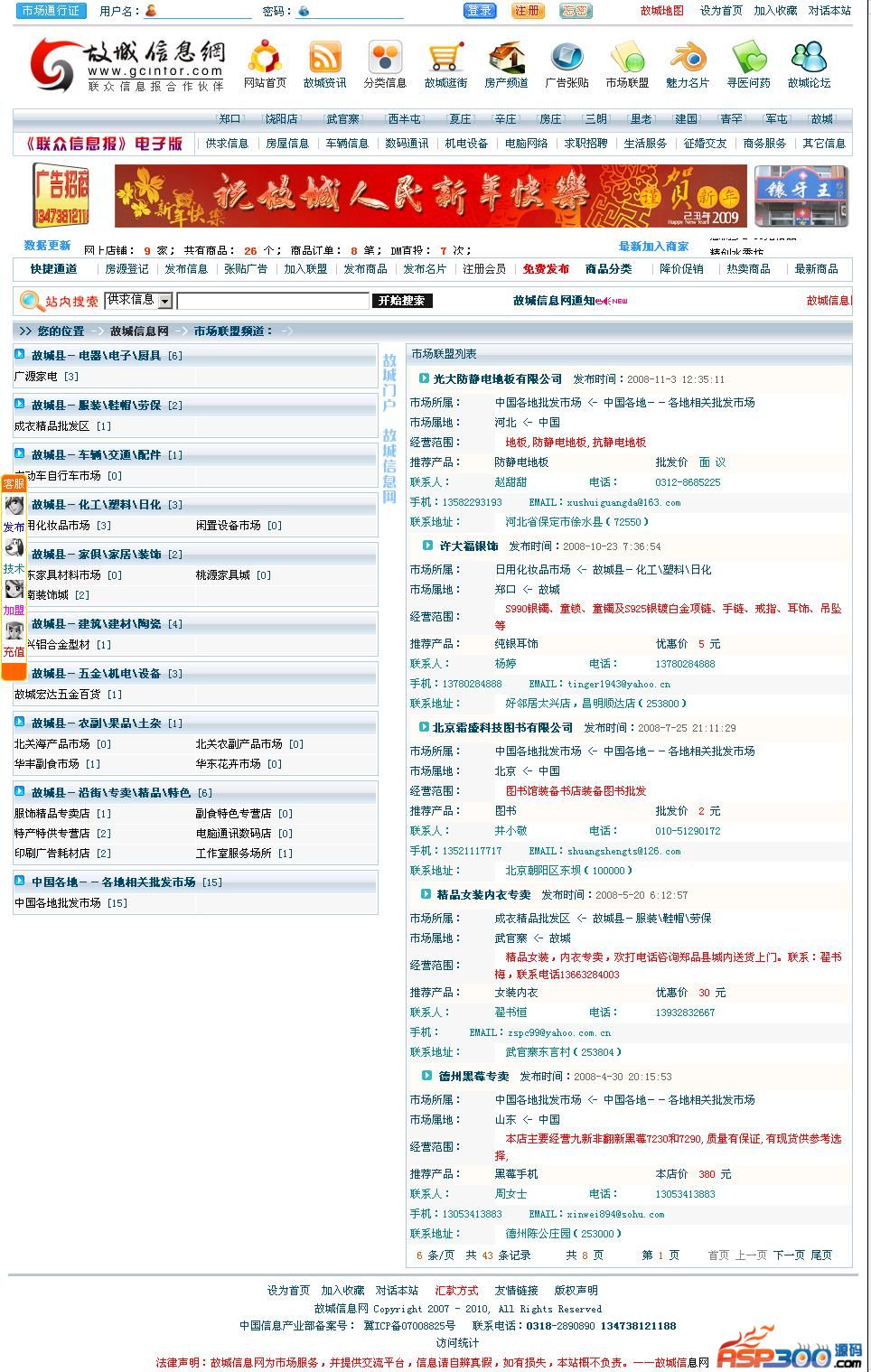Open the 免费发布 quick link
Screen dimensions: 871x1372
546,268
